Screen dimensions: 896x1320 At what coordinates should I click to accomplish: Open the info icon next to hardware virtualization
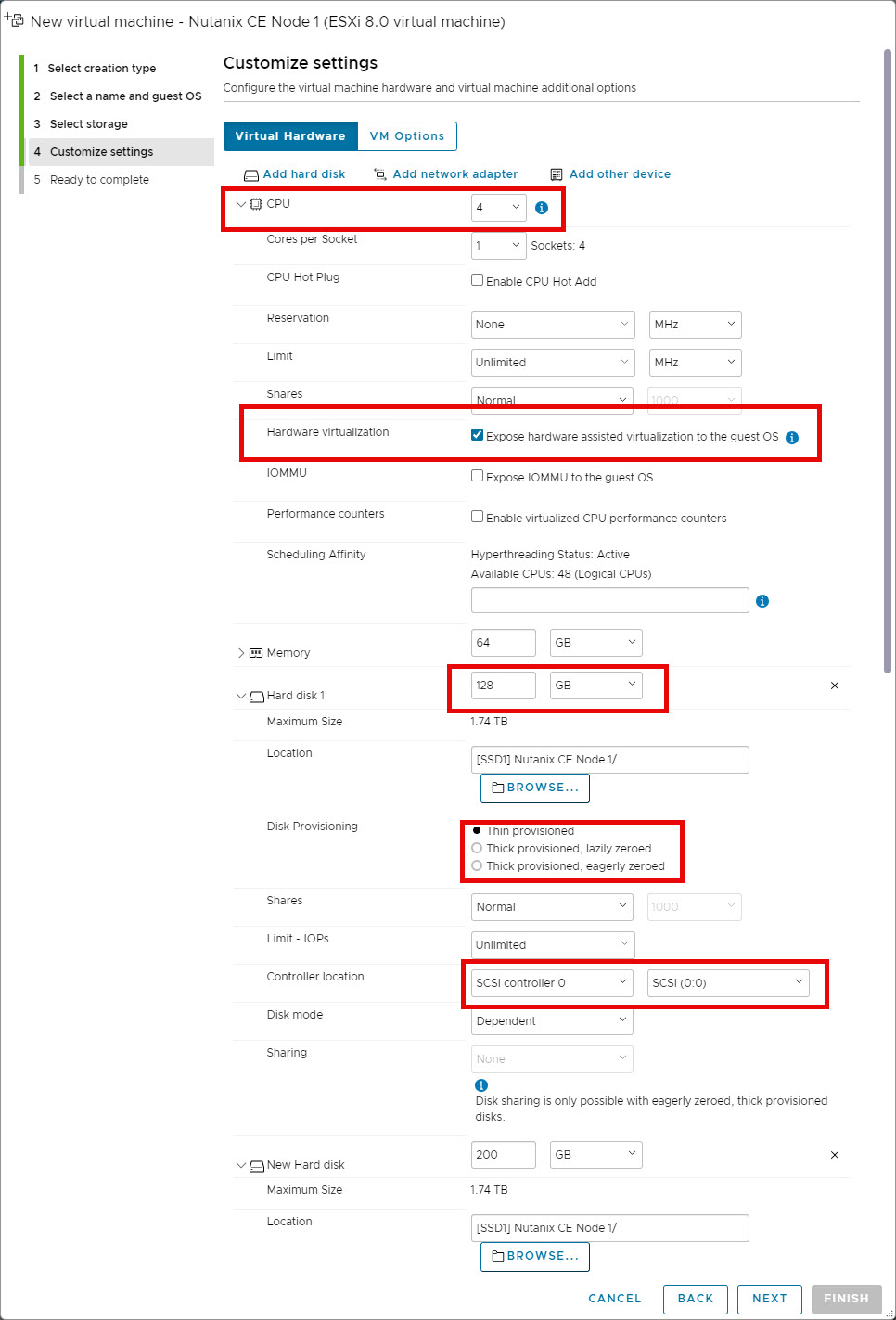791,437
